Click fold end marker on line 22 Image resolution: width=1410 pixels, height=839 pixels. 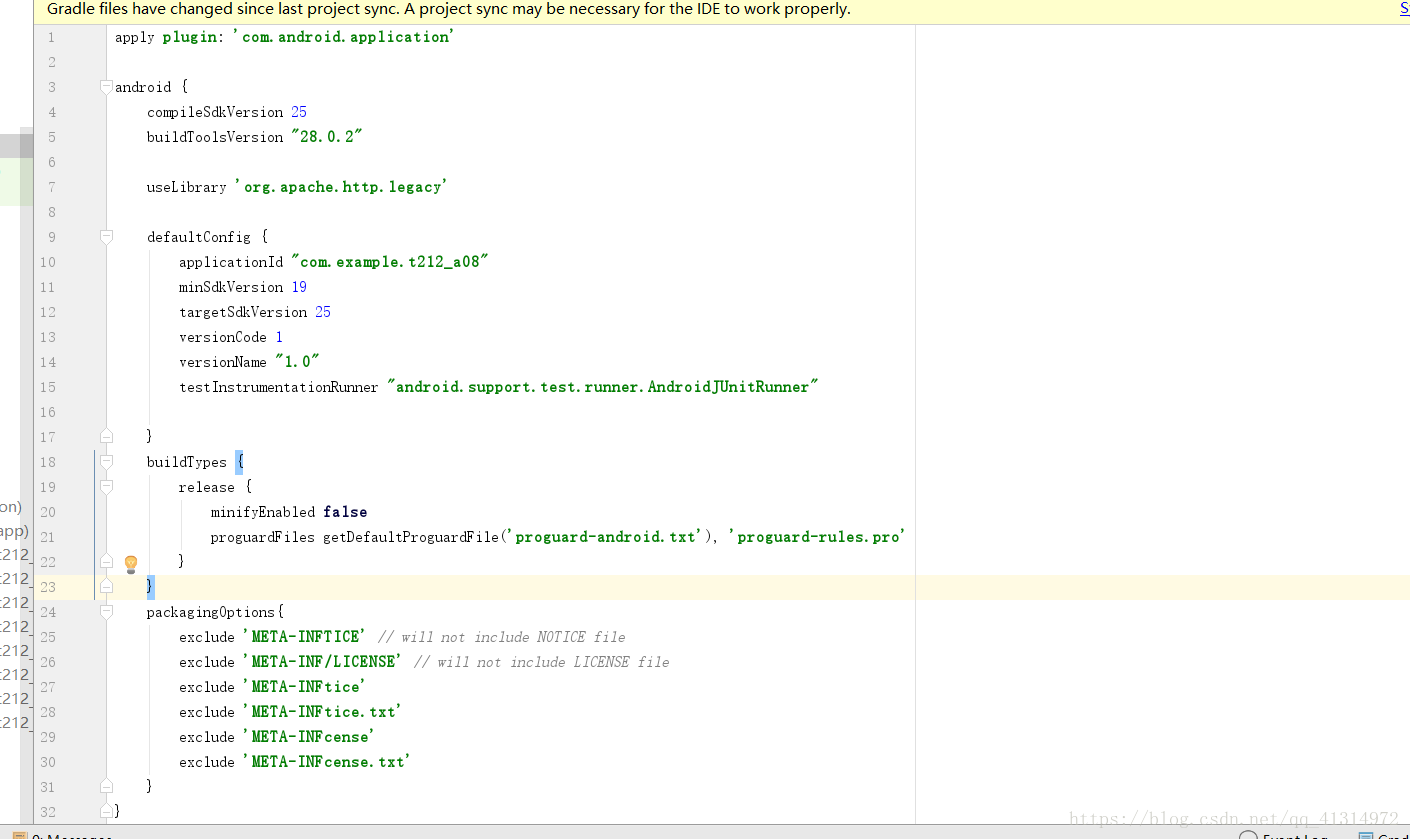click(x=106, y=561)
